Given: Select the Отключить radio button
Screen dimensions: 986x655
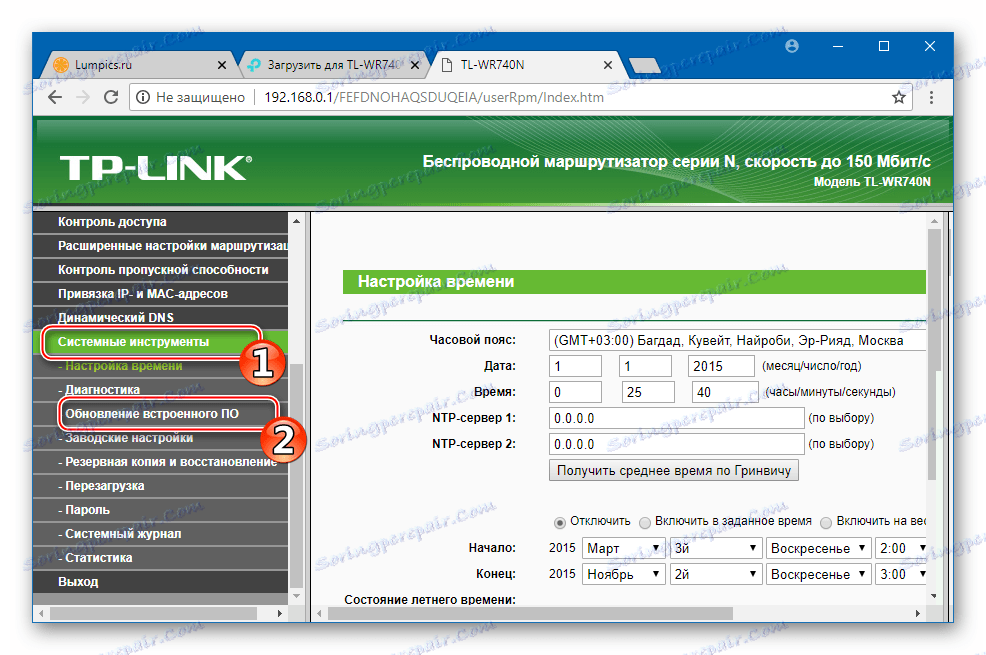Looking at the screenshot, I should click(x=560, y=522).
